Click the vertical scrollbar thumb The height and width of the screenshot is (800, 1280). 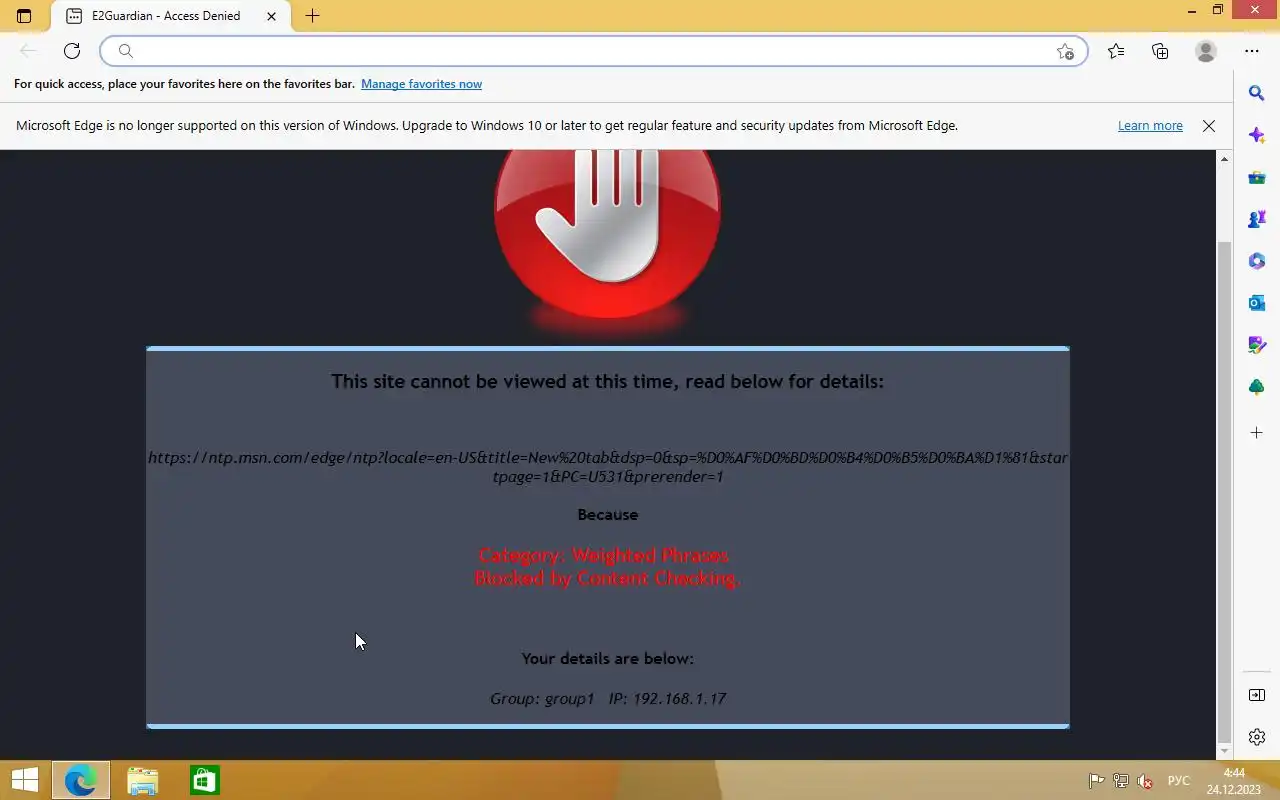coord(1224,490)
